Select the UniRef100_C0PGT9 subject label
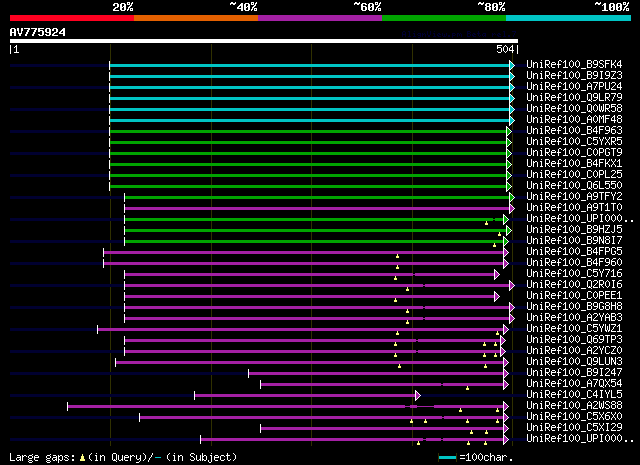Image resolution: width=640 pixels, height=465 pixels. 574,153
